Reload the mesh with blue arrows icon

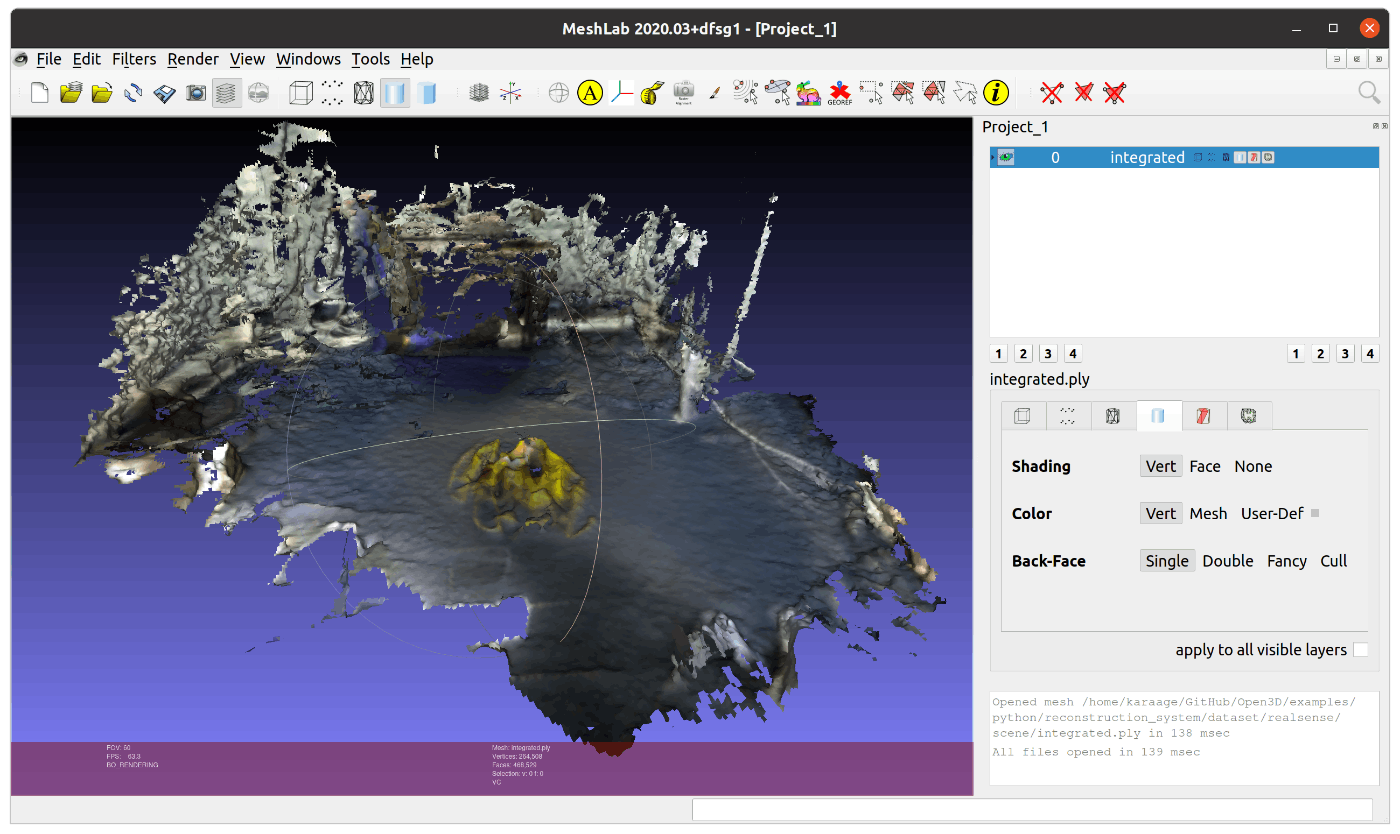(133, 93)
